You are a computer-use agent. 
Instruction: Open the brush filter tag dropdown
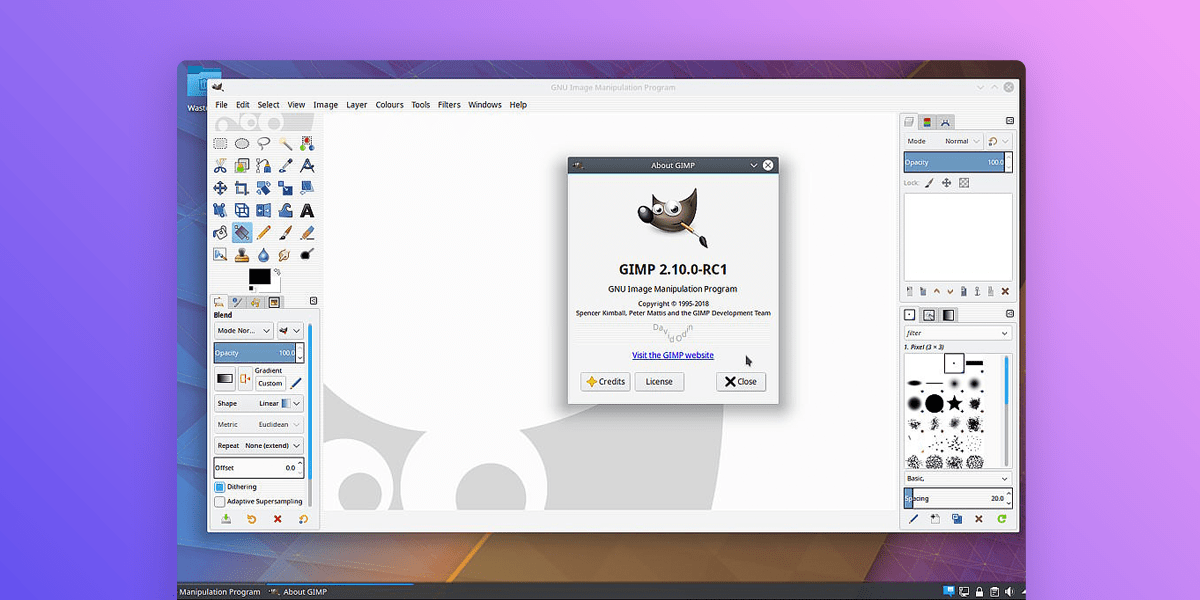[958, 333]
